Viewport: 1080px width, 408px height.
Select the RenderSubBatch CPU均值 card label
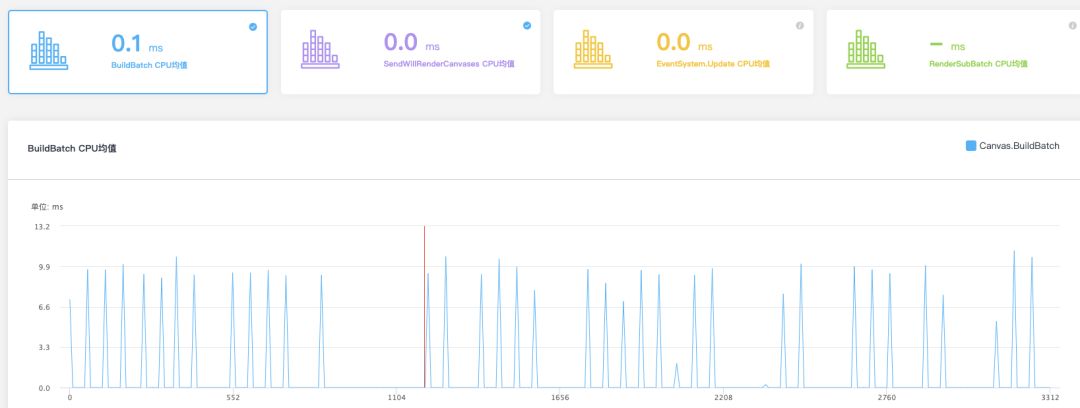click(x=978, y=64)
